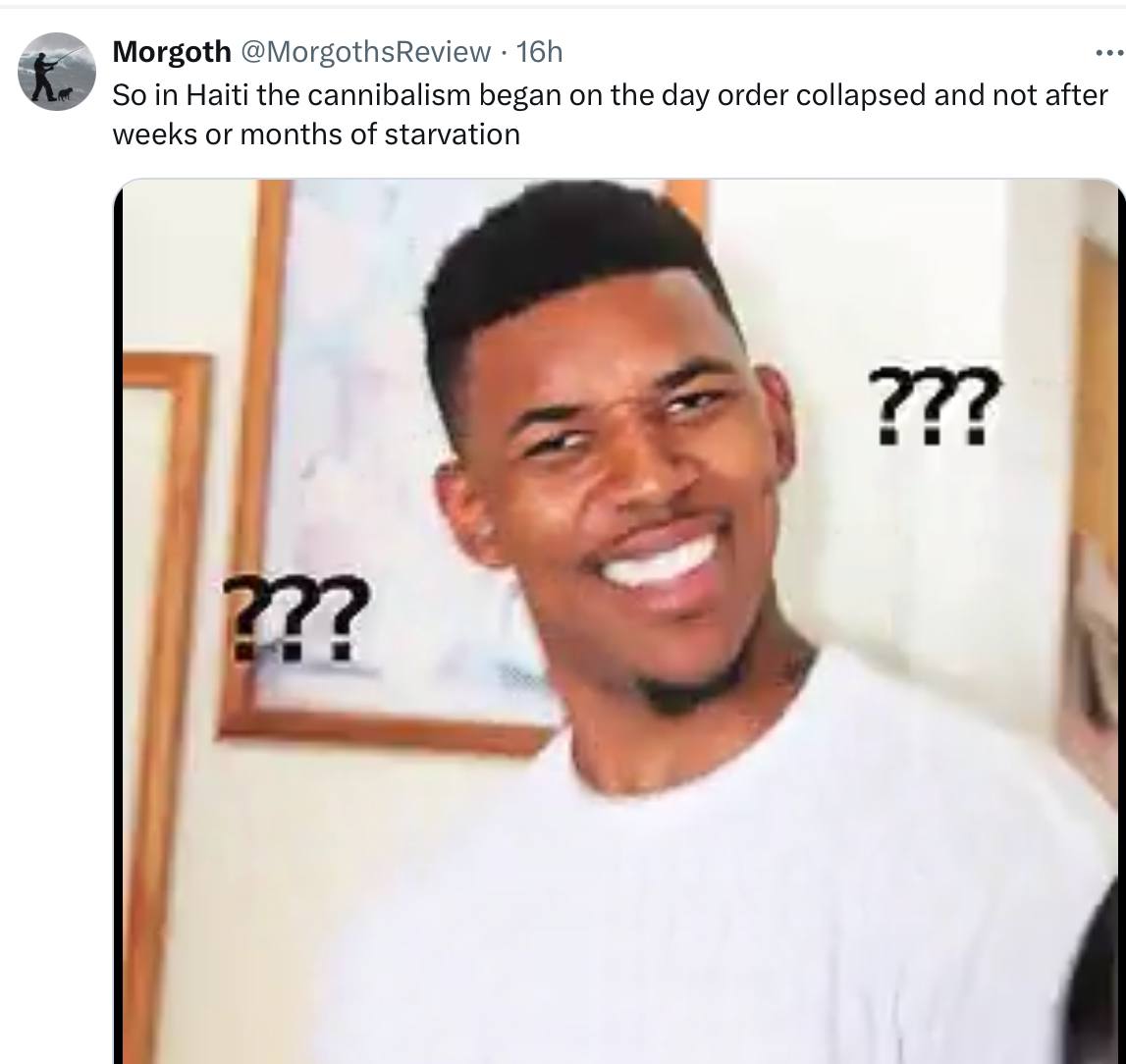Click the left ??? text in the meme
This screenshot has height=1064, width=1126.
point(295,616)
